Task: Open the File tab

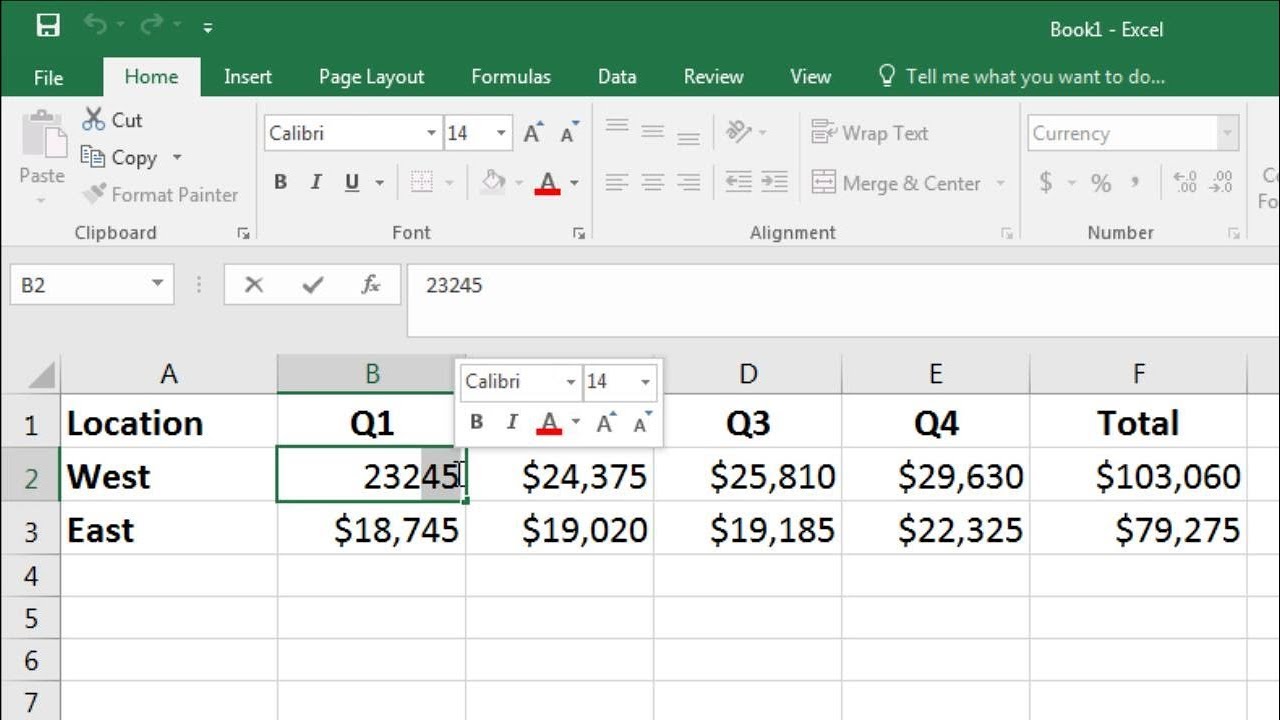Action: [48, 77]
